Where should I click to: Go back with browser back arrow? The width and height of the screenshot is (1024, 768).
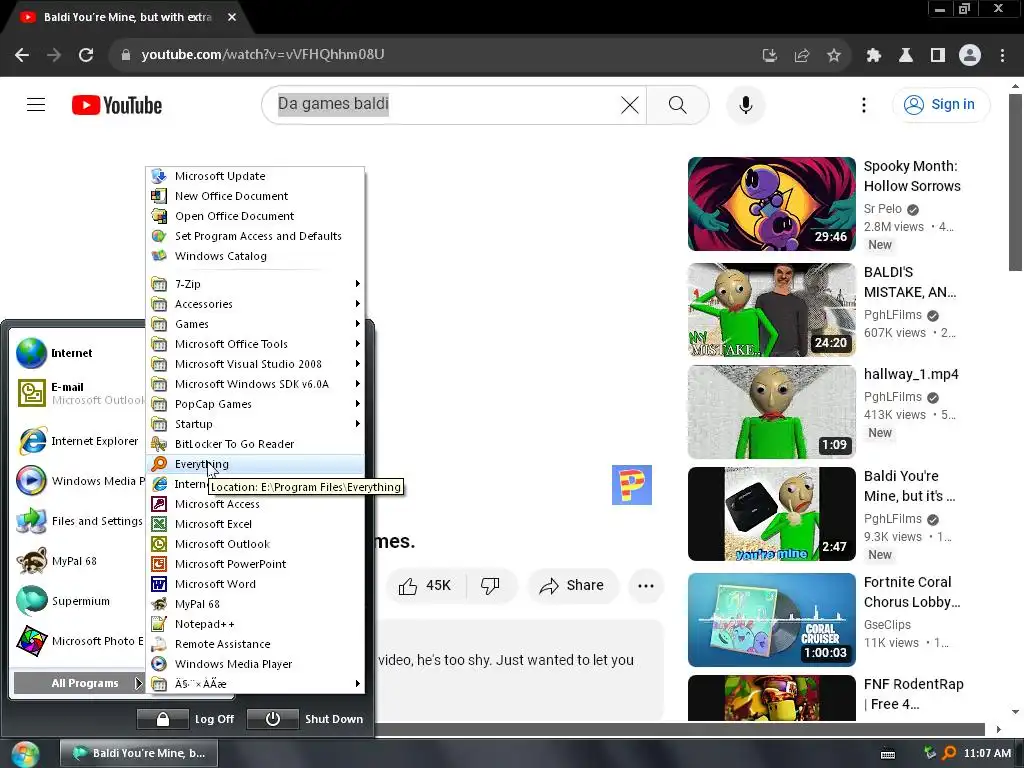[x=22, y=55]
